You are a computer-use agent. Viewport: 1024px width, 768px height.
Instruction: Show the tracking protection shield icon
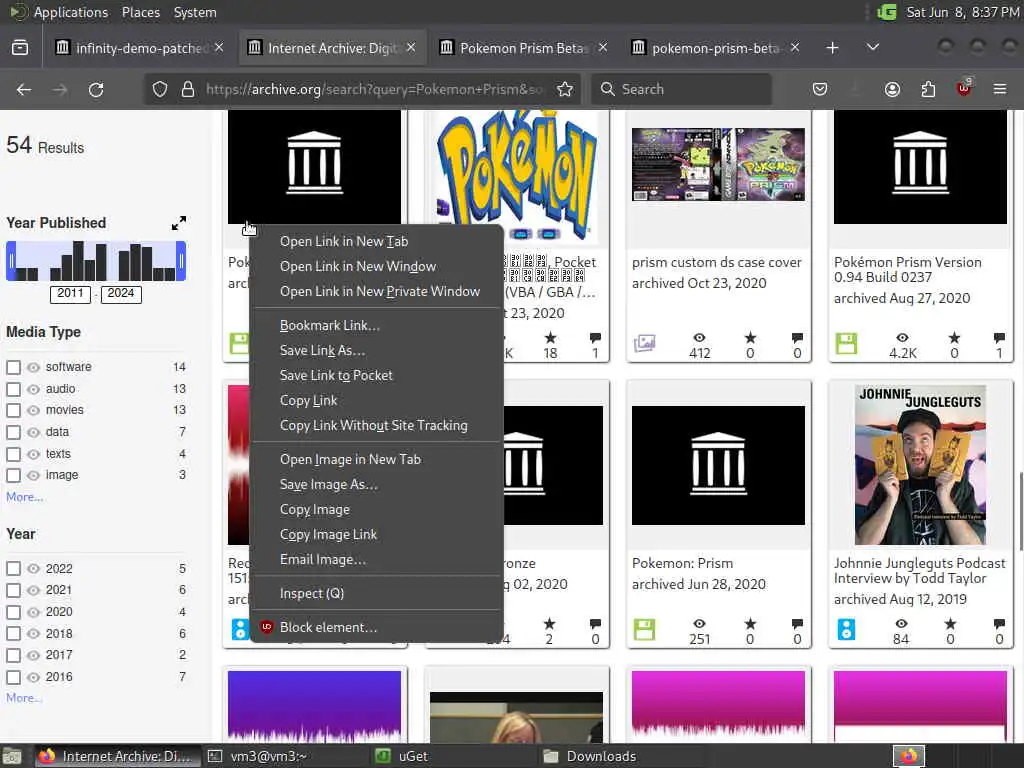click(160, 89)
